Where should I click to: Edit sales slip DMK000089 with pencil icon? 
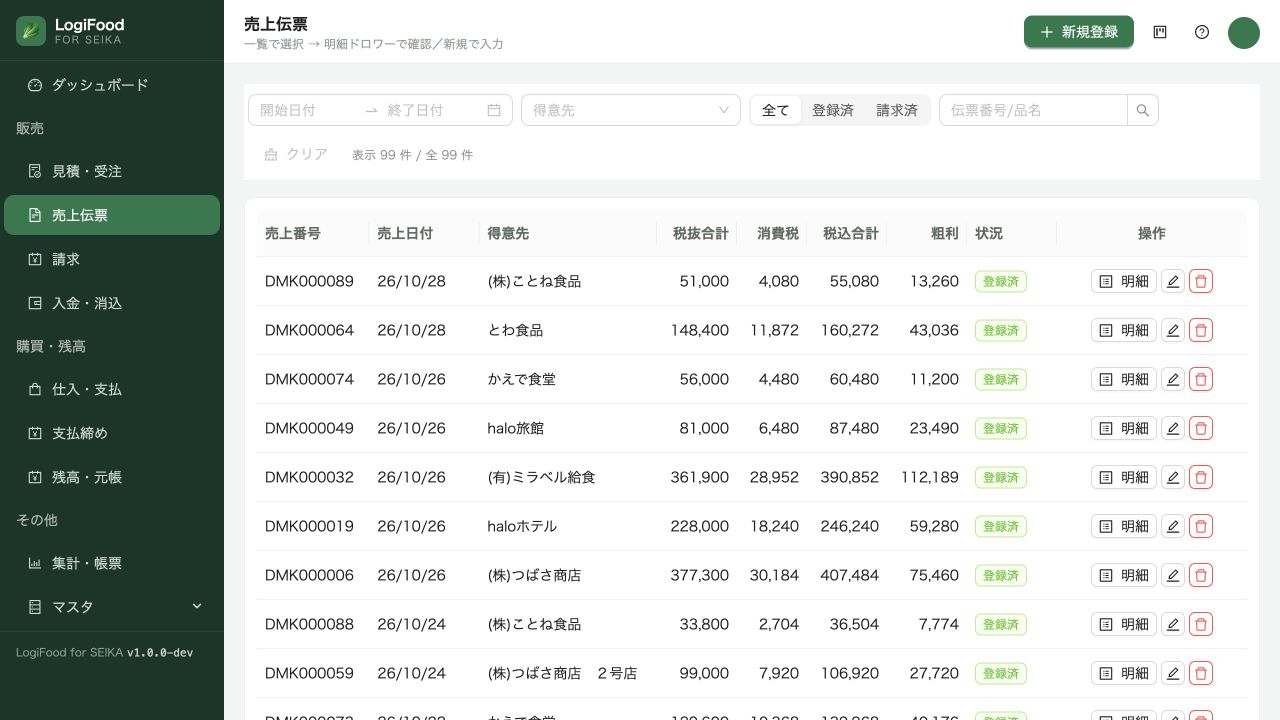tap(1173, 282)
